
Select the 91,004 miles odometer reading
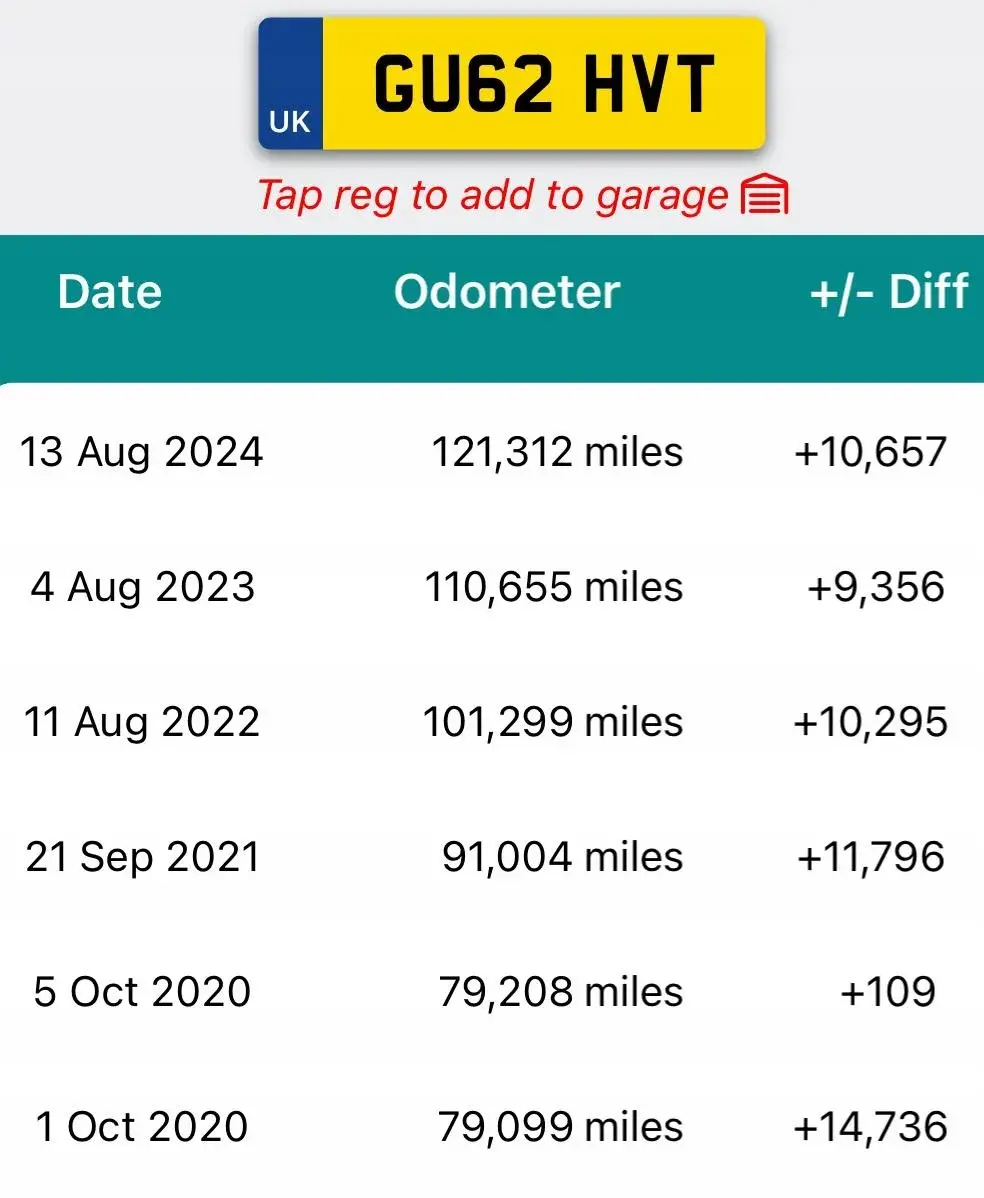(x=562, y=856)
